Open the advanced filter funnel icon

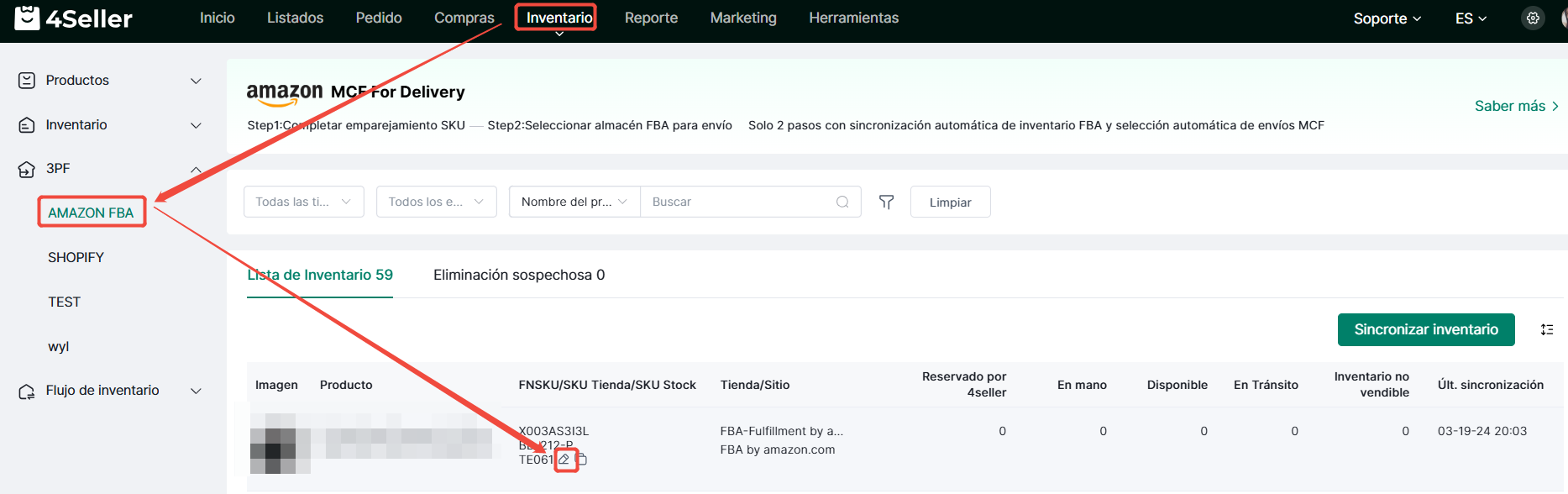click(x=886, y=202)
